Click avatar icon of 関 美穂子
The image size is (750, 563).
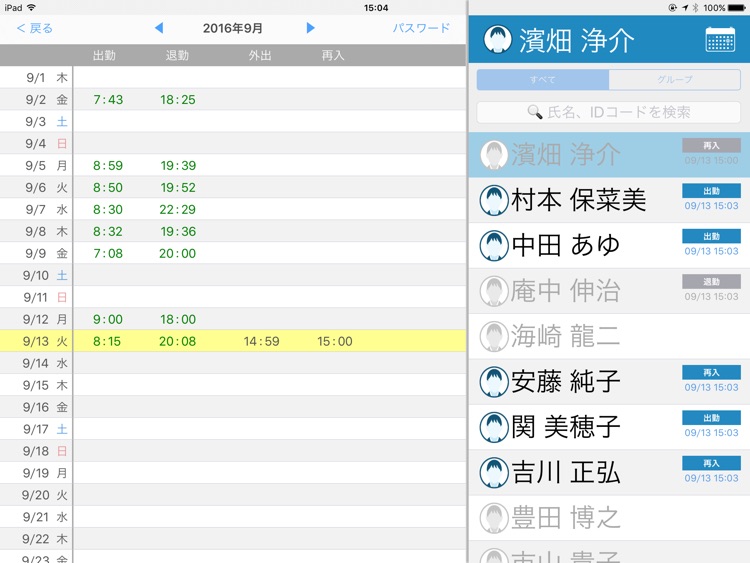coord(494,427)
